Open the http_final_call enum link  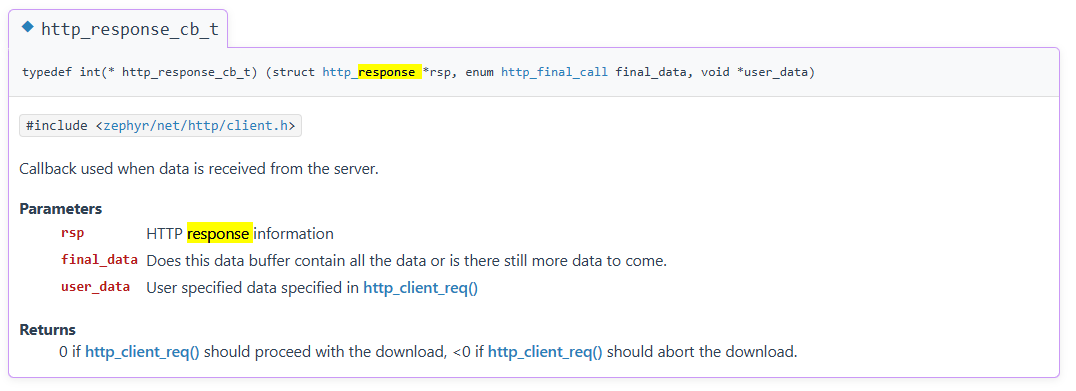coord(554,72)
